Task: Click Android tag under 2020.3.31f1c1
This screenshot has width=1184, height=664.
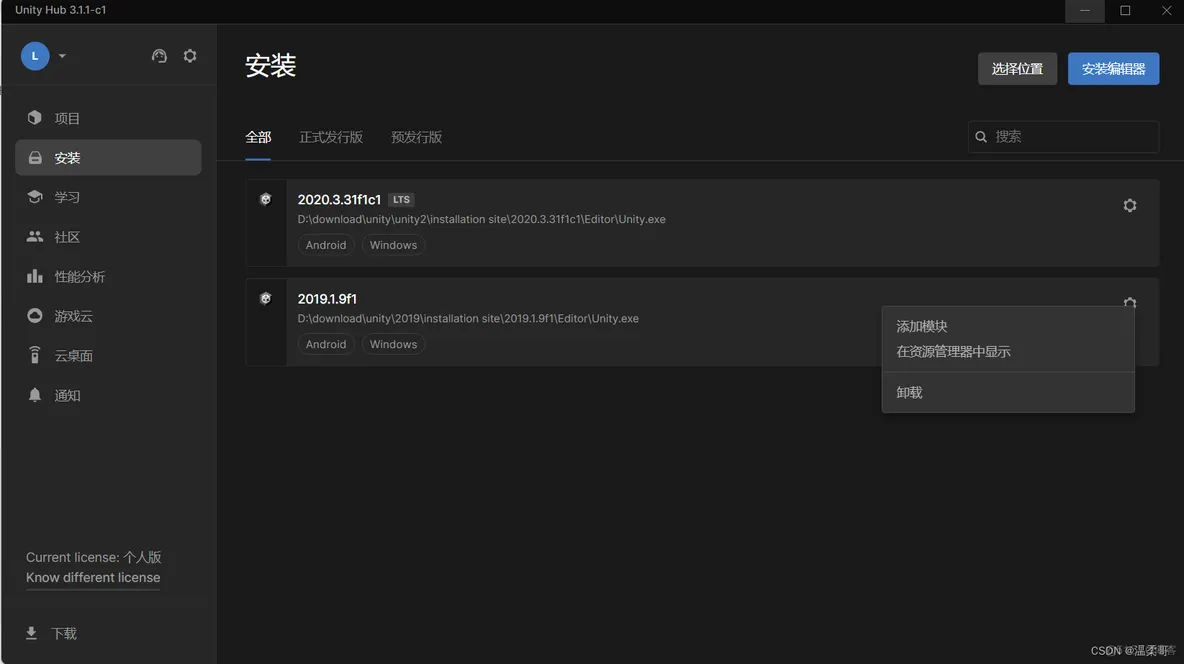Action: tap(325, 245)
